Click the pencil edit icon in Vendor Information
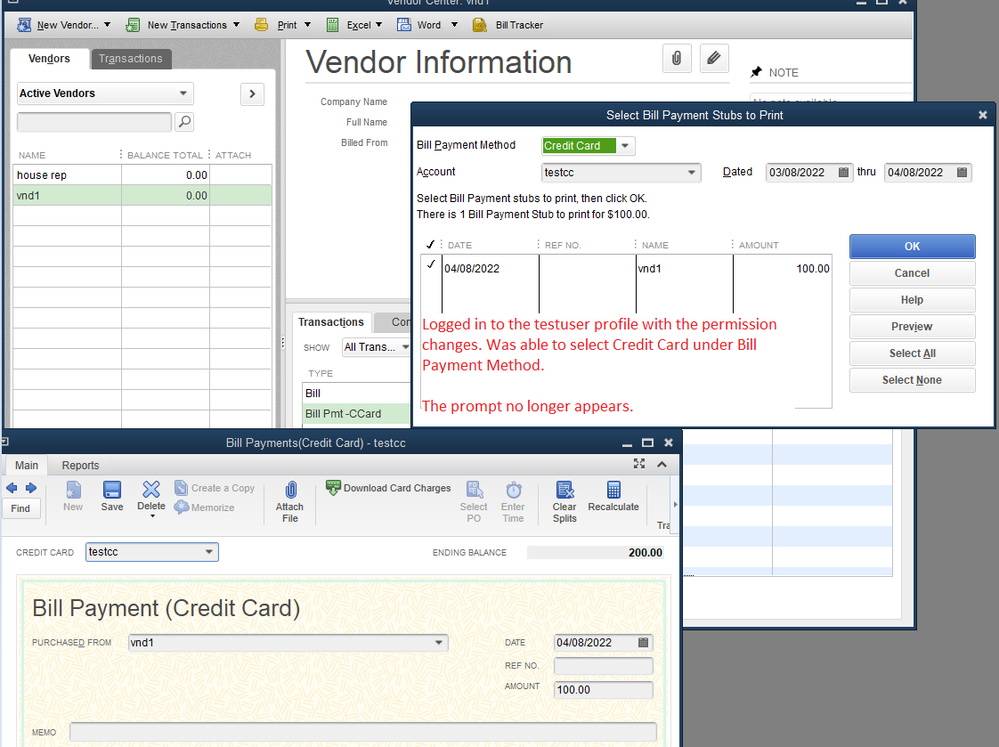 (714, 59)
